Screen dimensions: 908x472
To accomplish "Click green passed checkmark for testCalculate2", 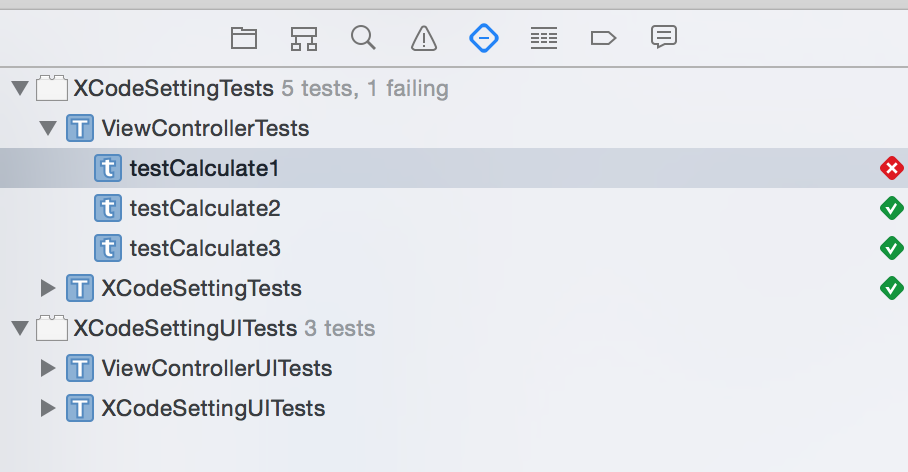I will (x=891, y=208).
